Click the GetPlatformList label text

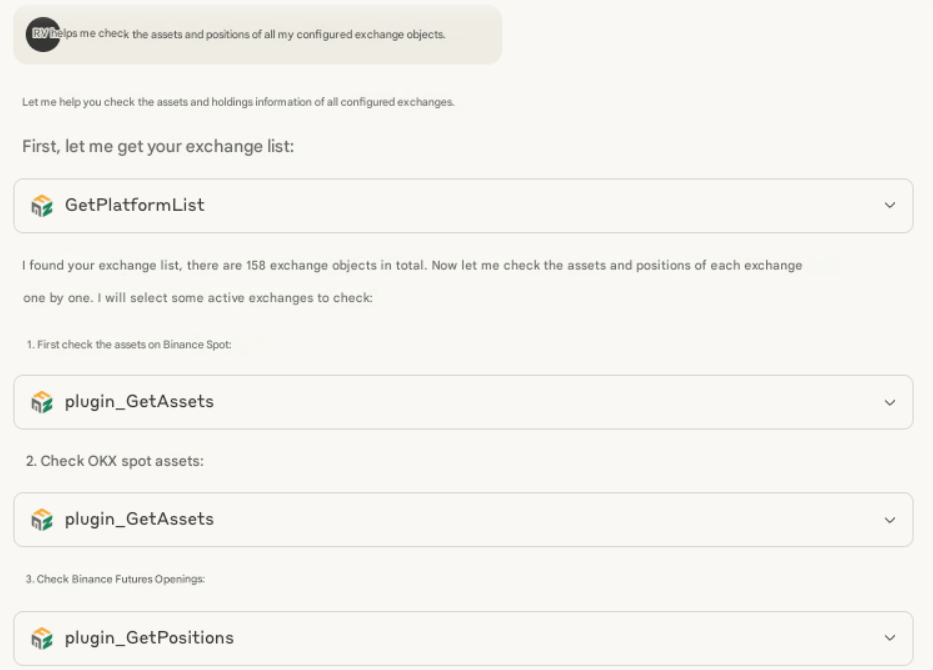pos(134,205)
